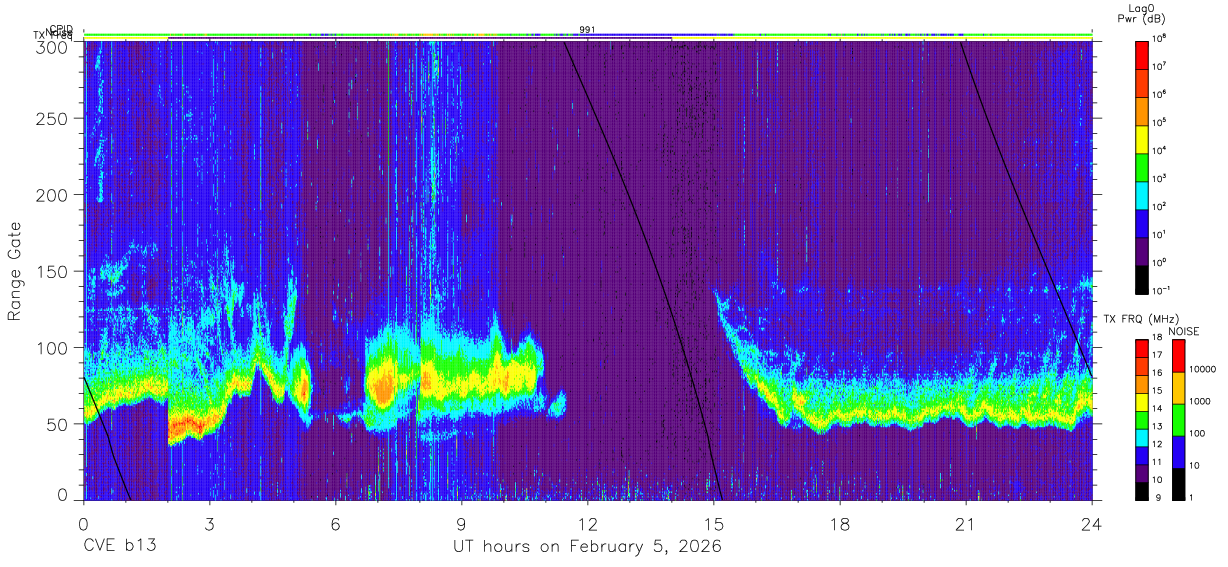Click the '10000' label on the NOISE scale
Image resolution: width=1228 pixels, height=567 pixels.
[x=1202, y=370]
